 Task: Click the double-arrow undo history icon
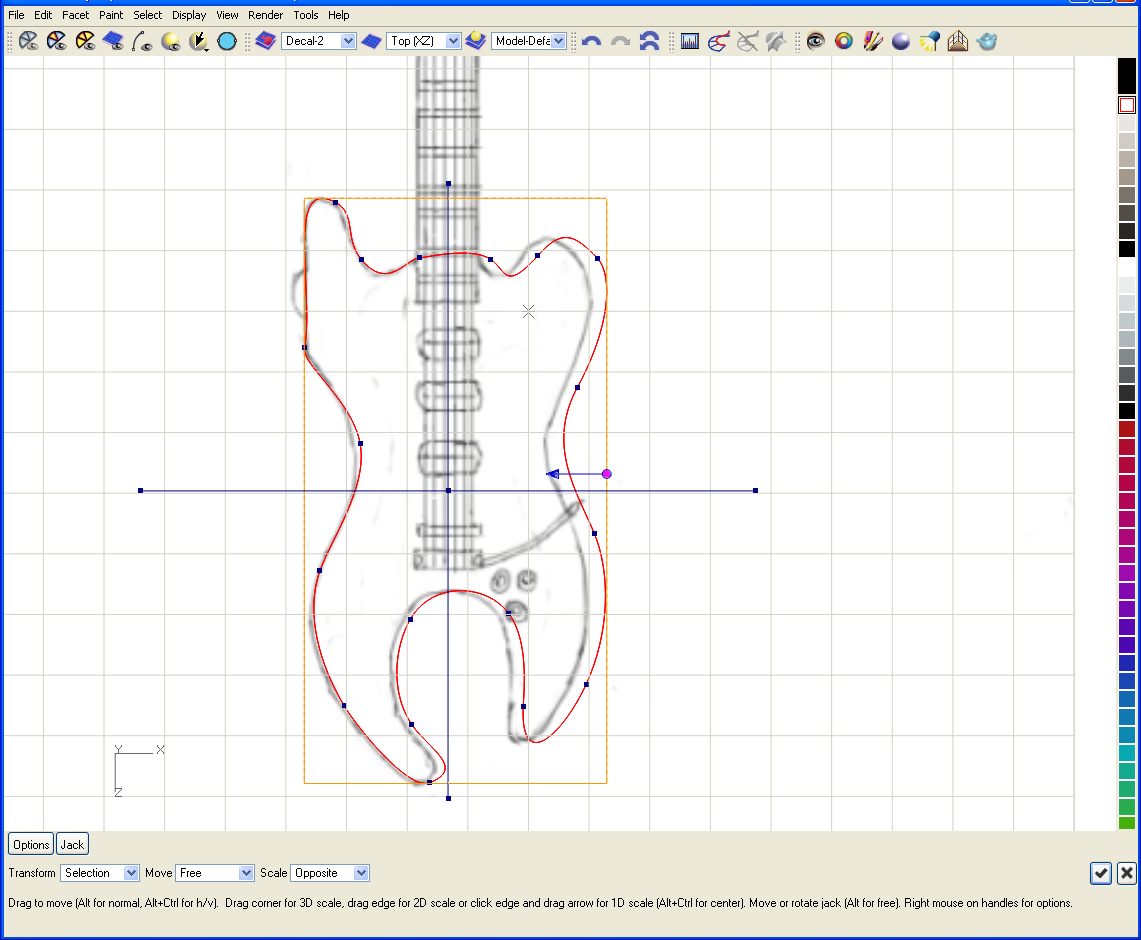[649, 41]
